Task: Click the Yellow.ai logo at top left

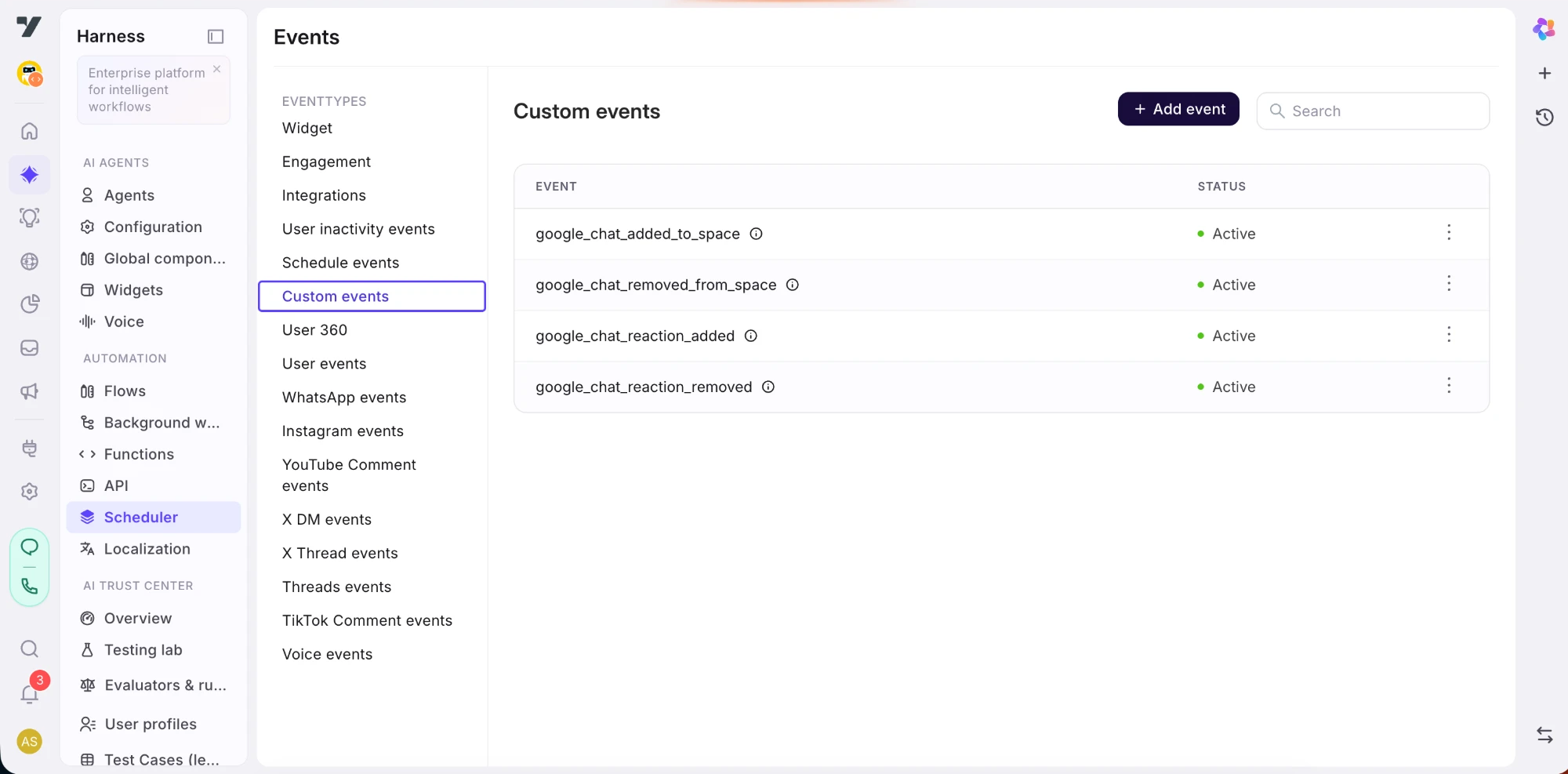Action: (29, 27)
